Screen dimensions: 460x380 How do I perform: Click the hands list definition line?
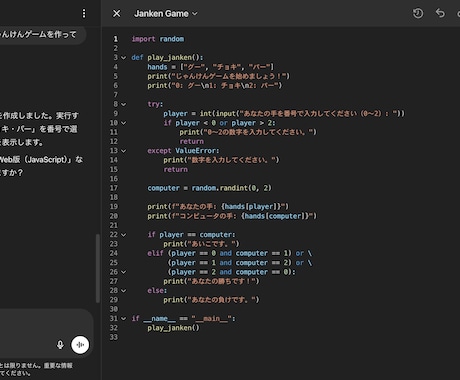click(x=210, y=67)
